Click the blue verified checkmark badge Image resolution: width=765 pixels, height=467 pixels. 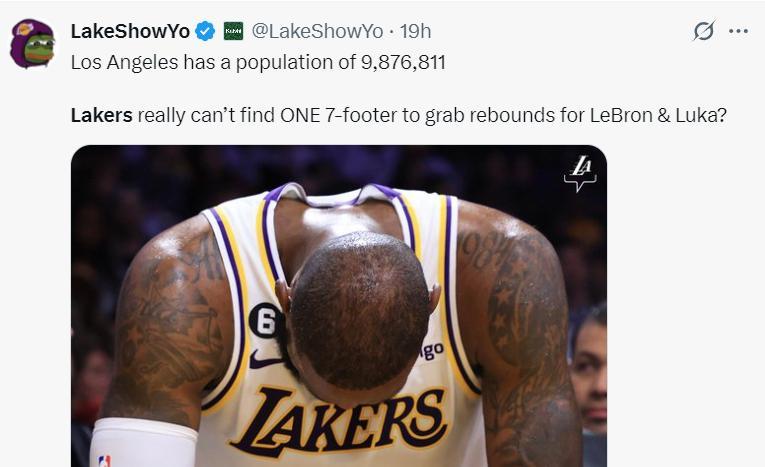[x=205, y=31]
